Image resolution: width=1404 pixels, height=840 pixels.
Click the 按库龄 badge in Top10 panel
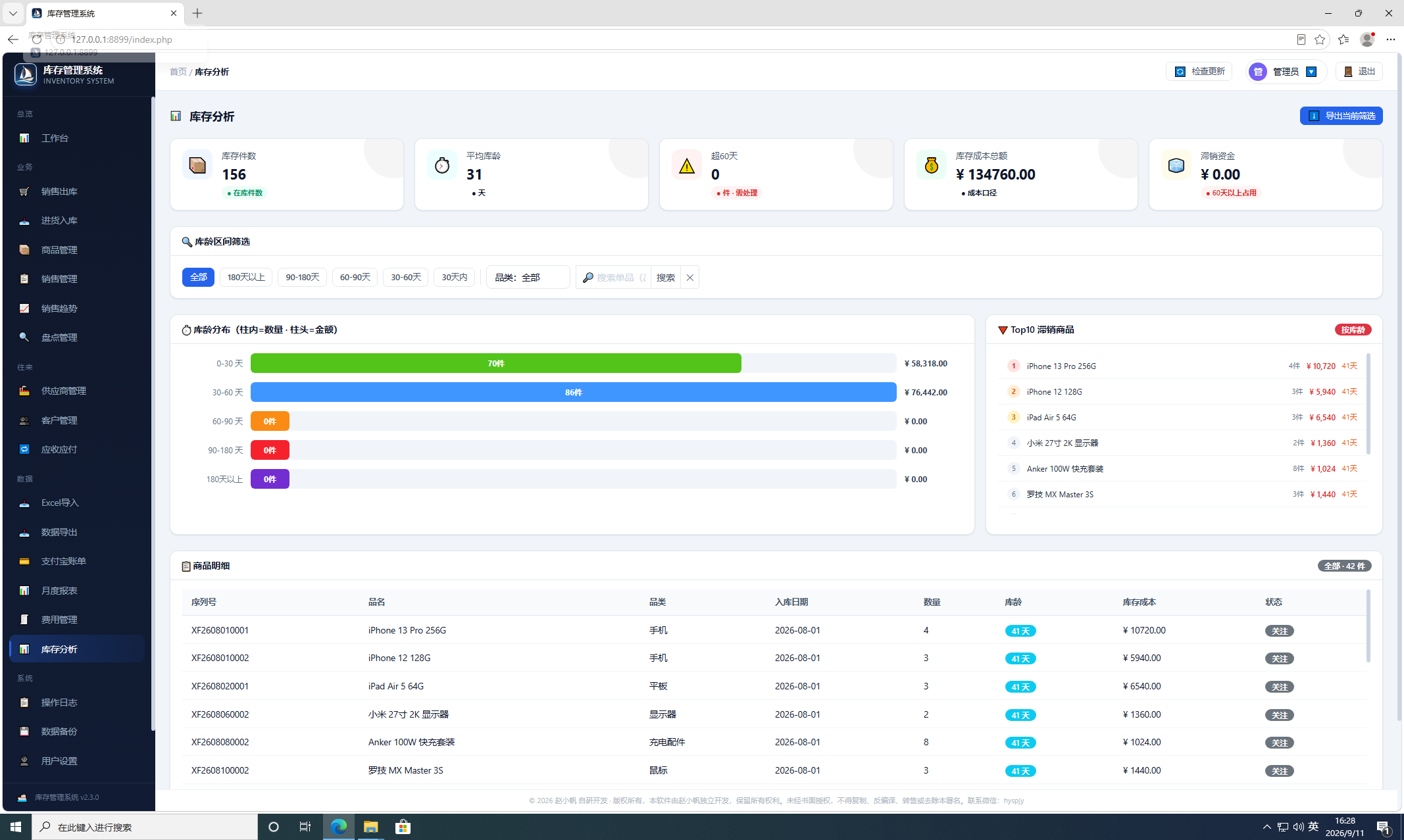[1353, 330]
